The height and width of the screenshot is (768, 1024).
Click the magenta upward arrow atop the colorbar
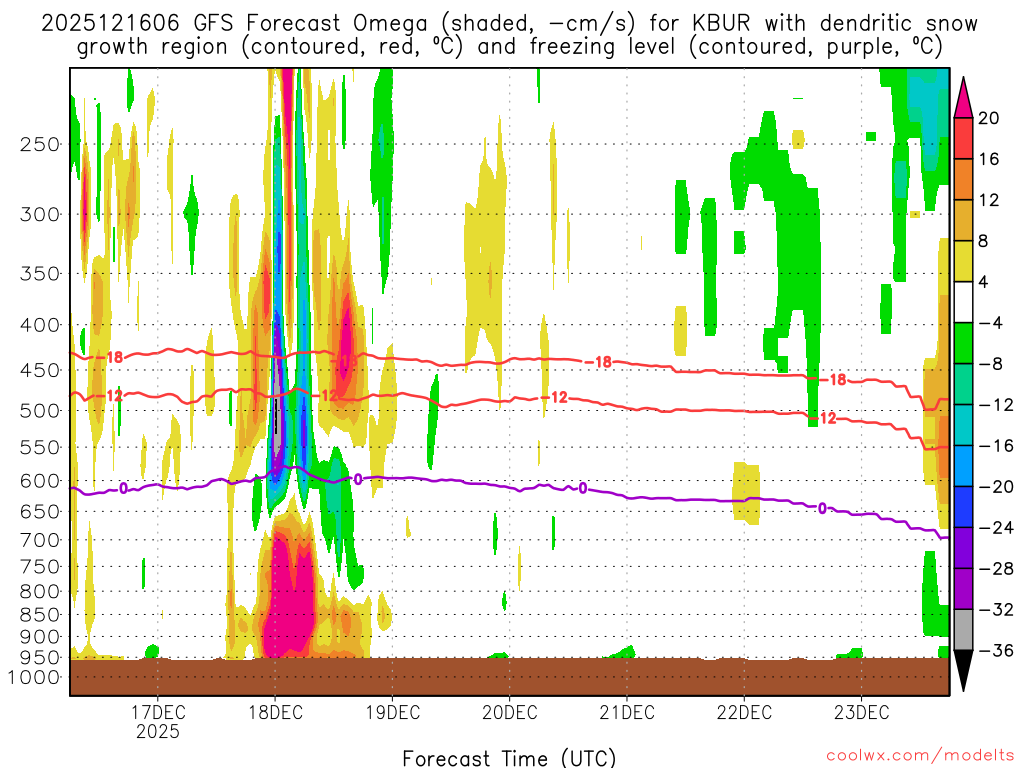(964, 98)
